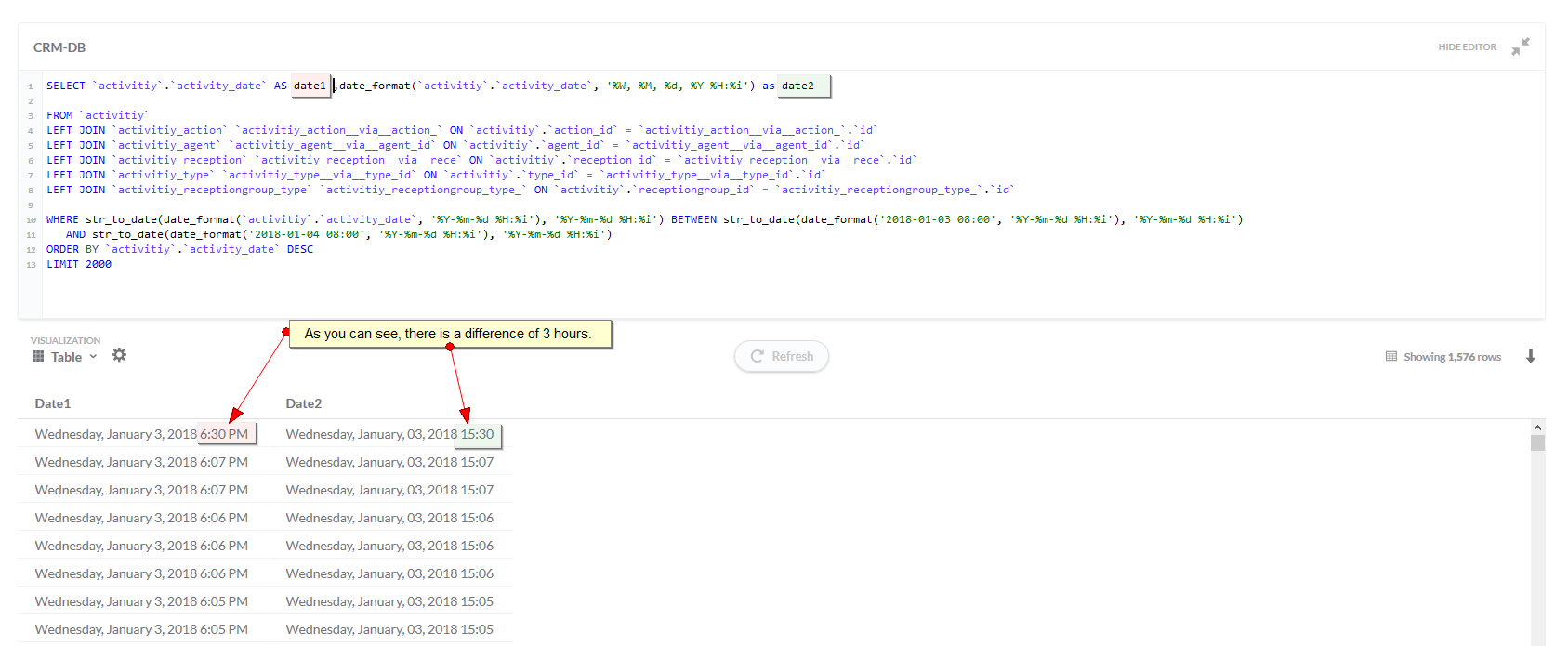This screenshot has width=1568, height=646.
Task: Select Date1 cell with 6:30 PM
Action: tap(141, 434)
